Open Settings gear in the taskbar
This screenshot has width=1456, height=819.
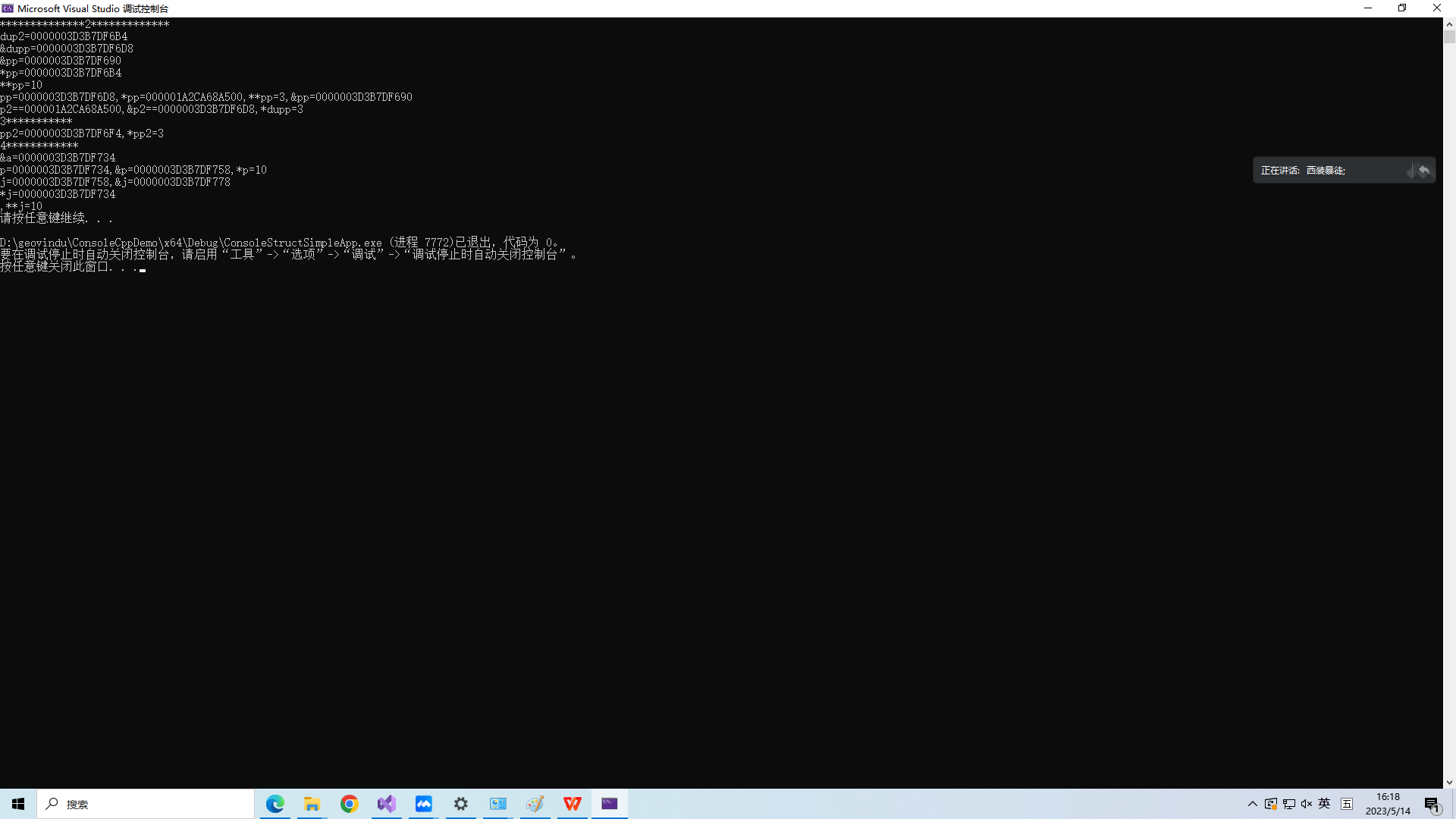coord(461,804)
